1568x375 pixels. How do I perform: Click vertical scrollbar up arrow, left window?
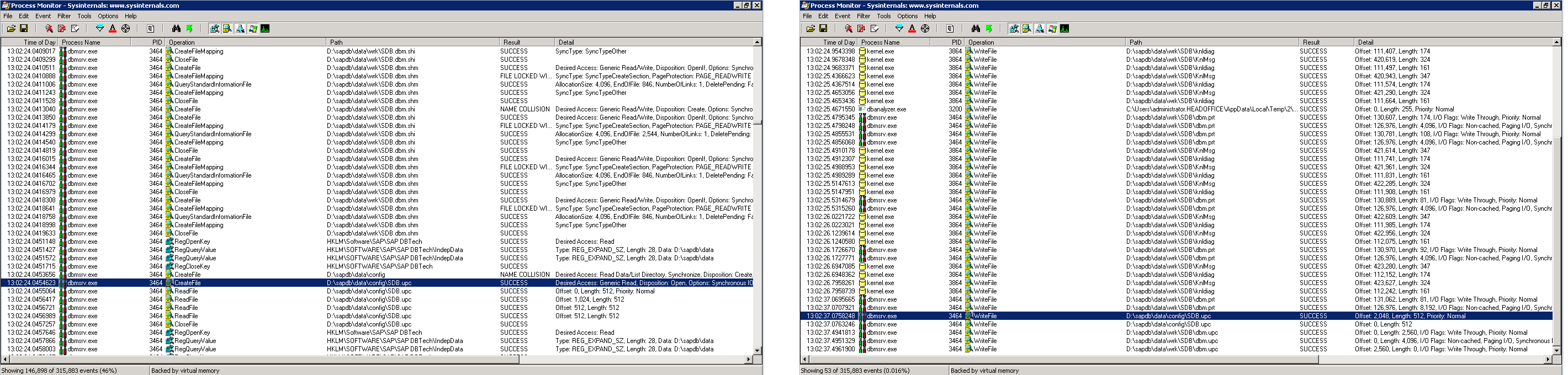click(x=757, y=42)
